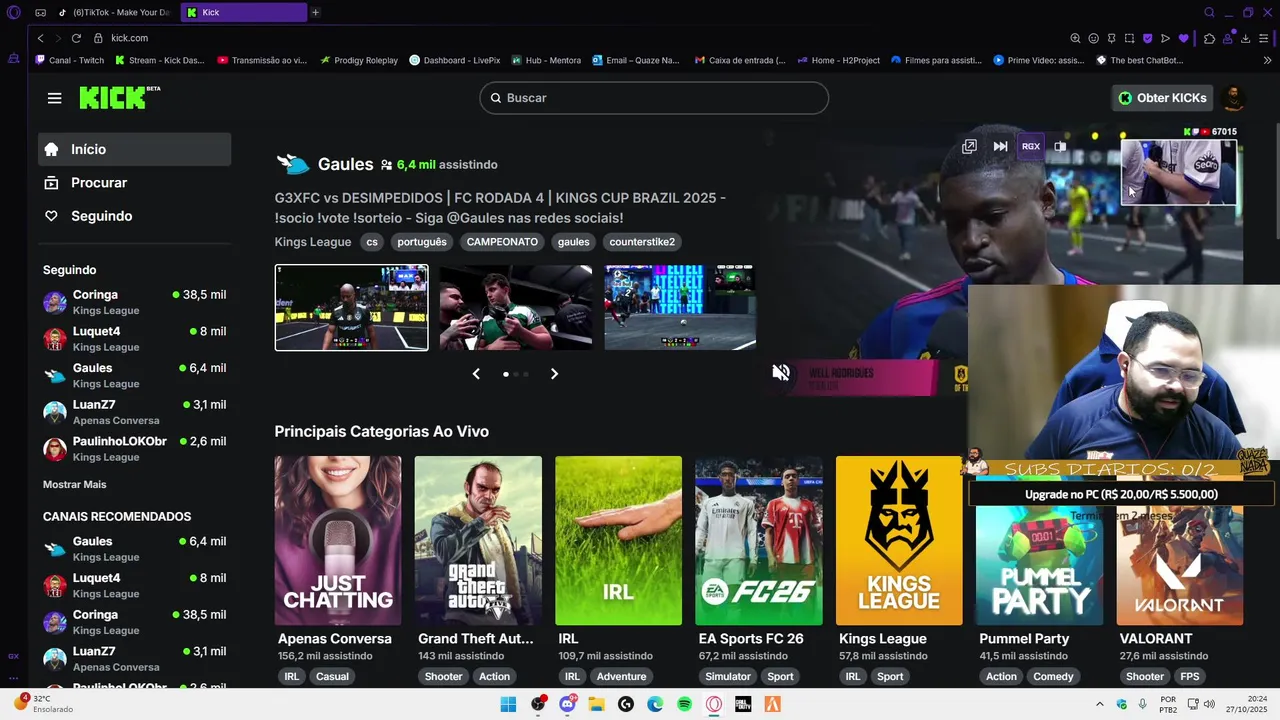Open Spotify from the taskbar

[x=685, y=704]
